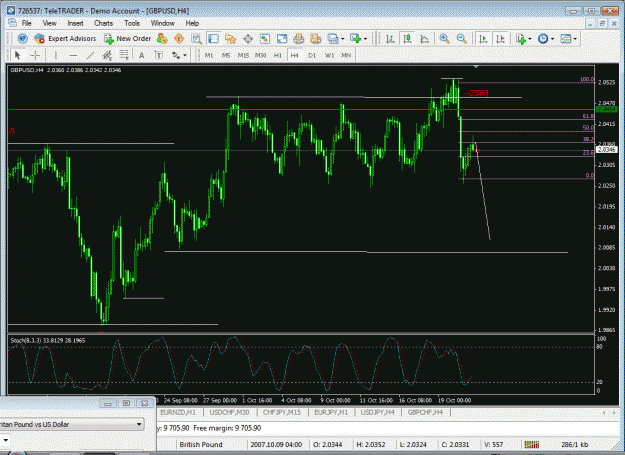The height and width of the screenshot is (455, 625).
Task: Zoom out of the chart
Action: [x=461, y=39]
